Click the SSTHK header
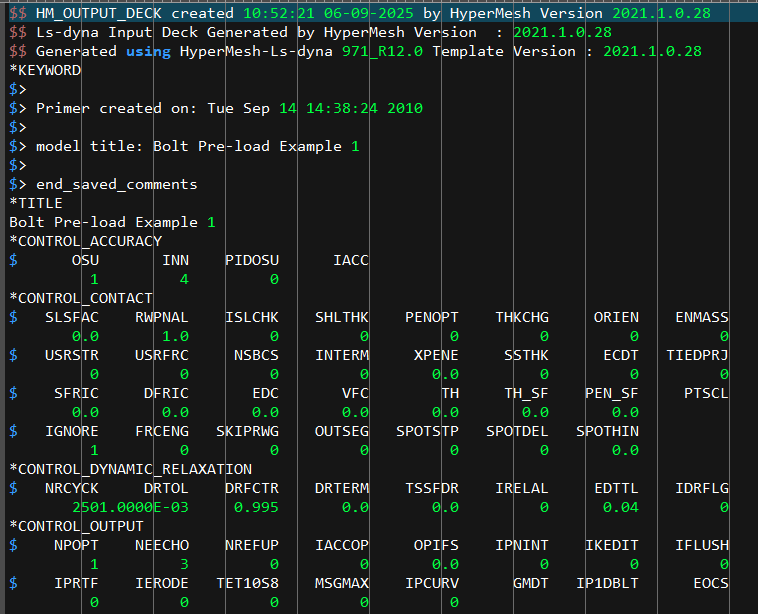This screenshot has height=614, width=758. tap(526, 355)
